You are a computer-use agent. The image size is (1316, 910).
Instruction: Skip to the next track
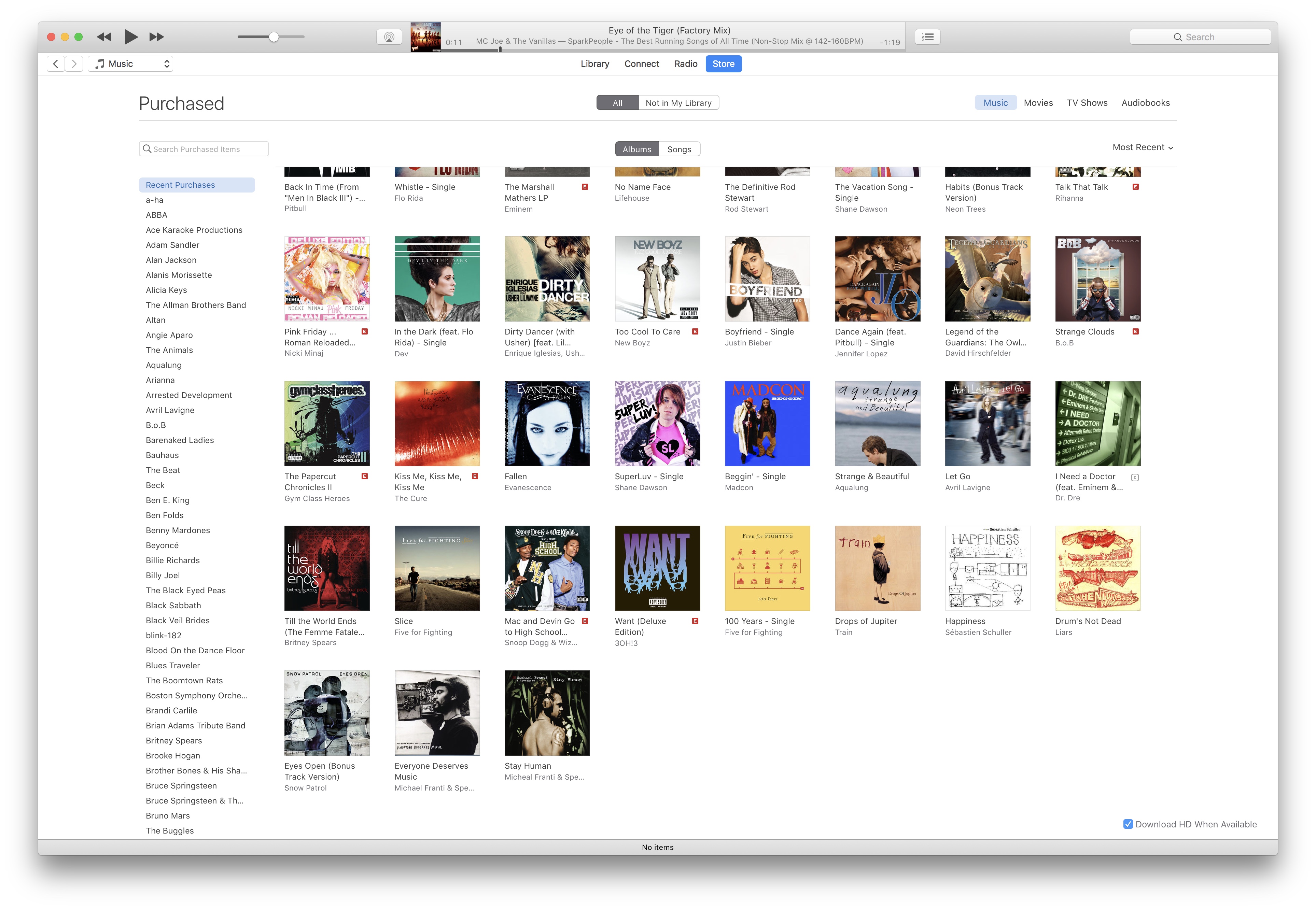tap(156, 37)
